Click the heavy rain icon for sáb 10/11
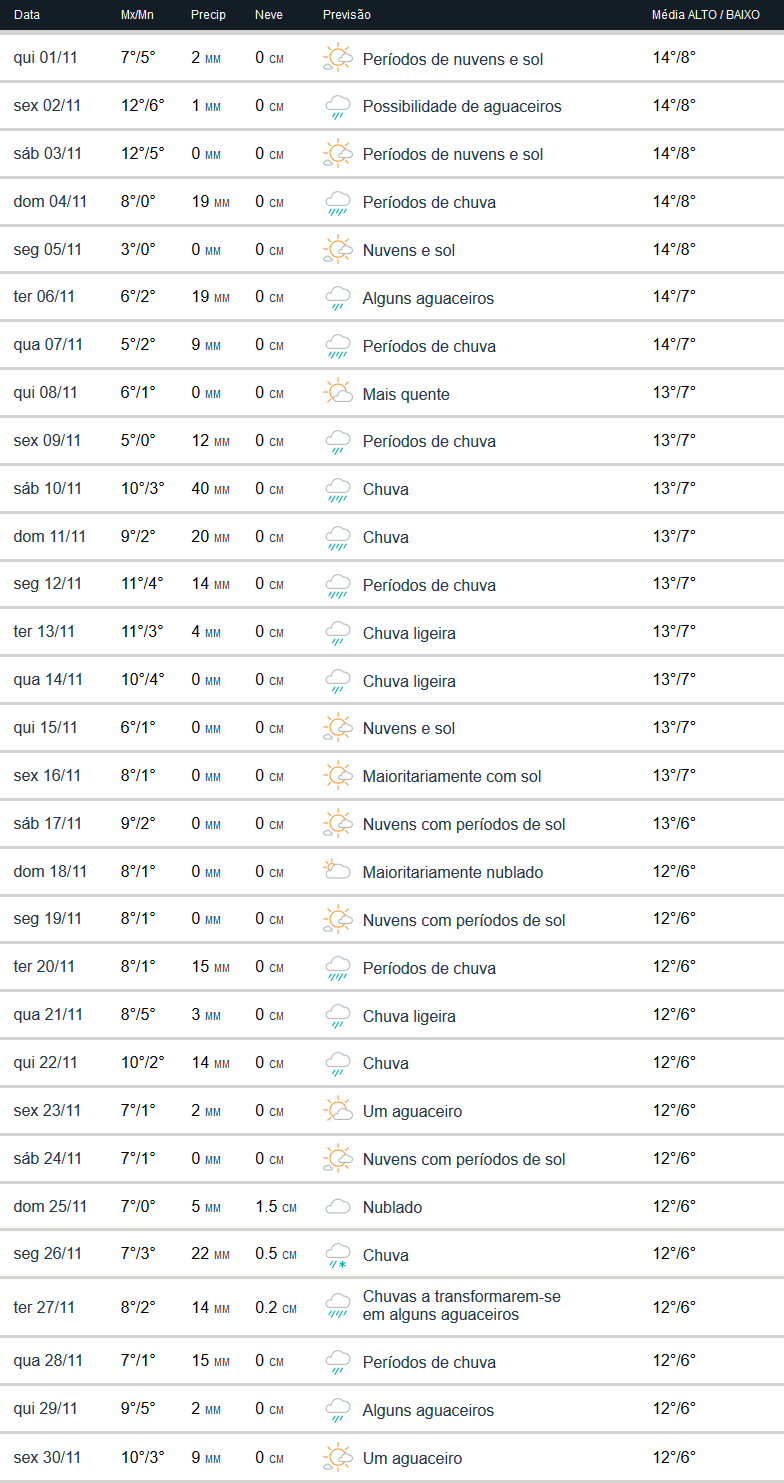Image resolution: width=784 pixels, height=1483 pixels. pyautogui.click(x=338, y=489)
